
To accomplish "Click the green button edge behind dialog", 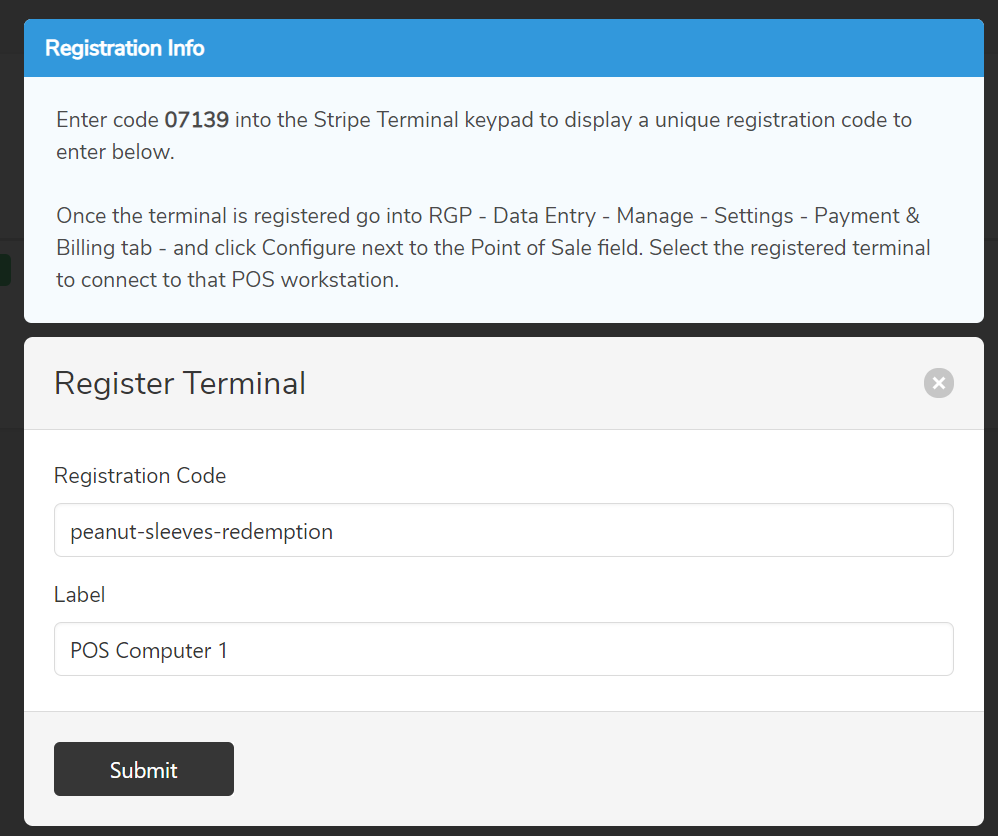I will click(5, 270).
